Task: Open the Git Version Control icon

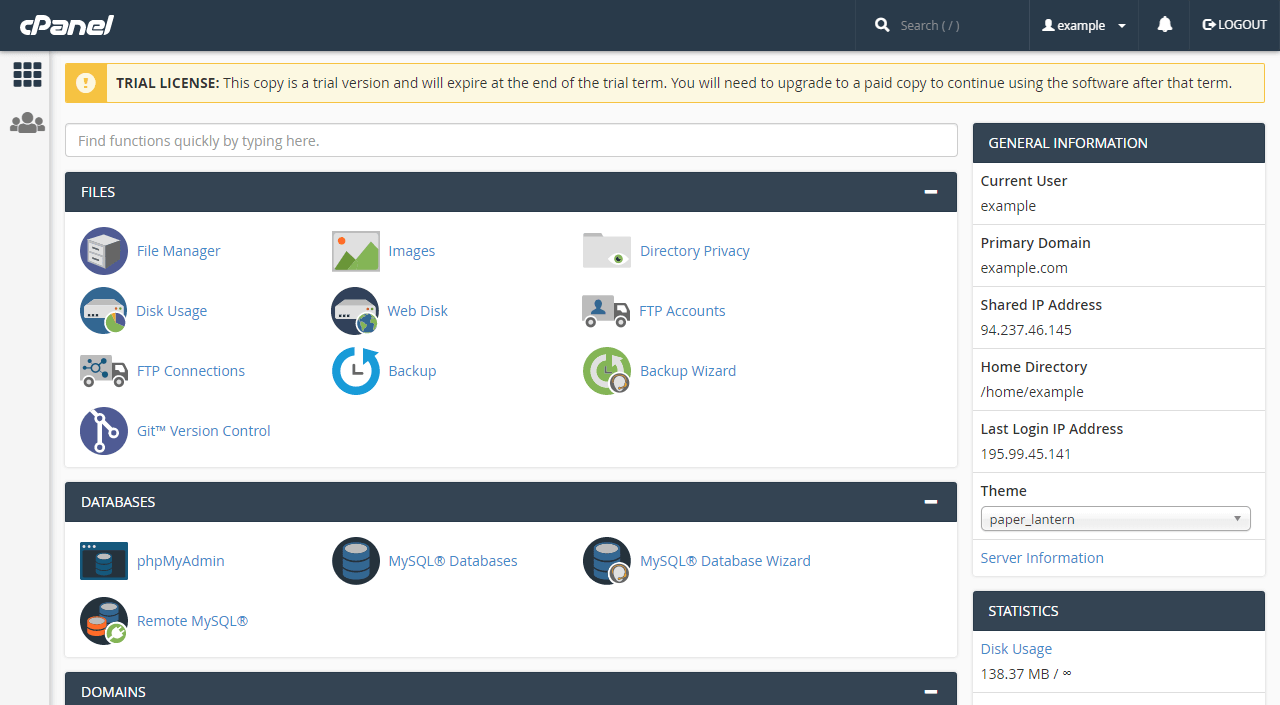Action: [104, 431]
